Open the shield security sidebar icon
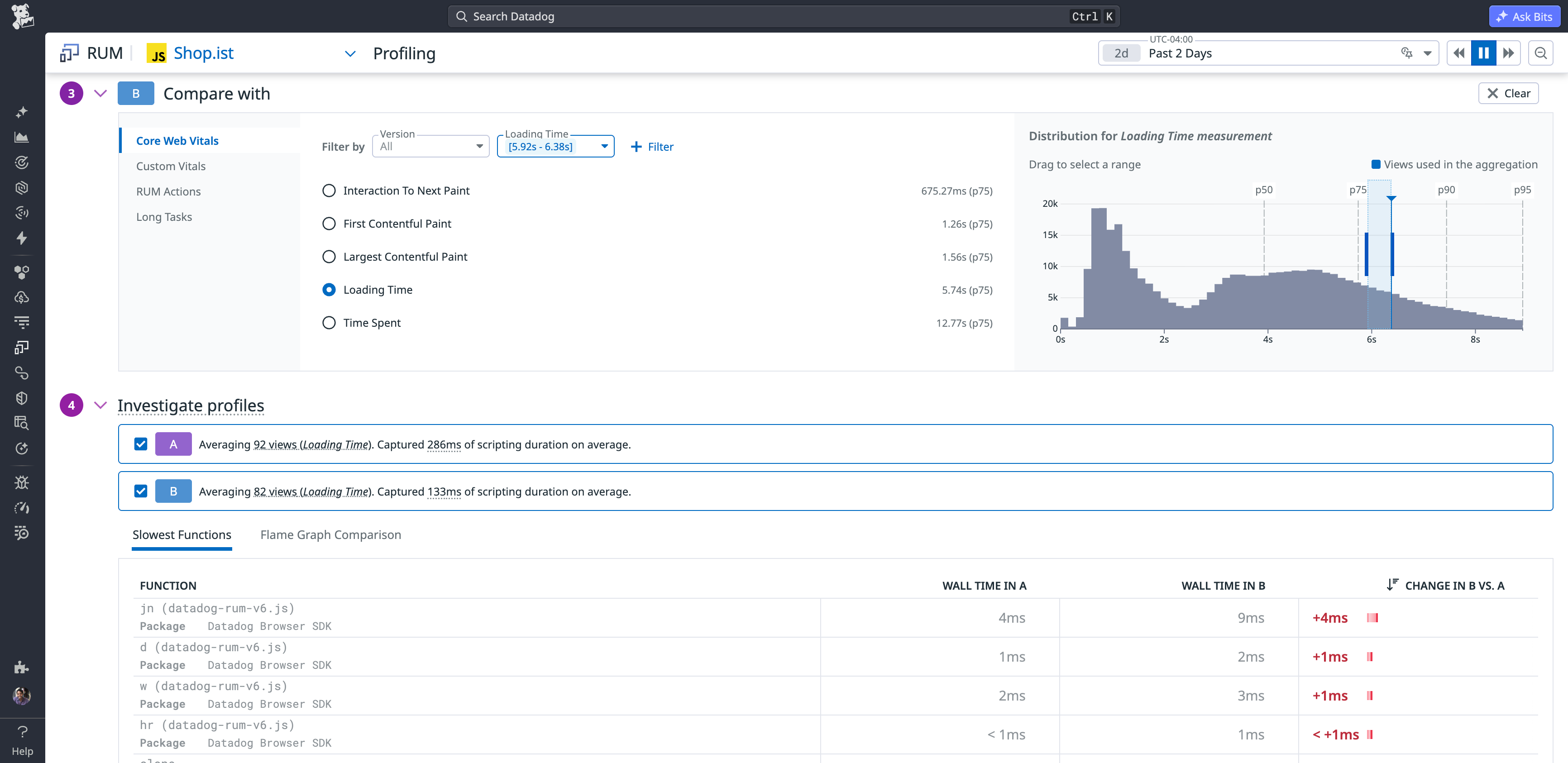Image resolution: width=1568 pixels, height=763 pixels. click(22, 398)
